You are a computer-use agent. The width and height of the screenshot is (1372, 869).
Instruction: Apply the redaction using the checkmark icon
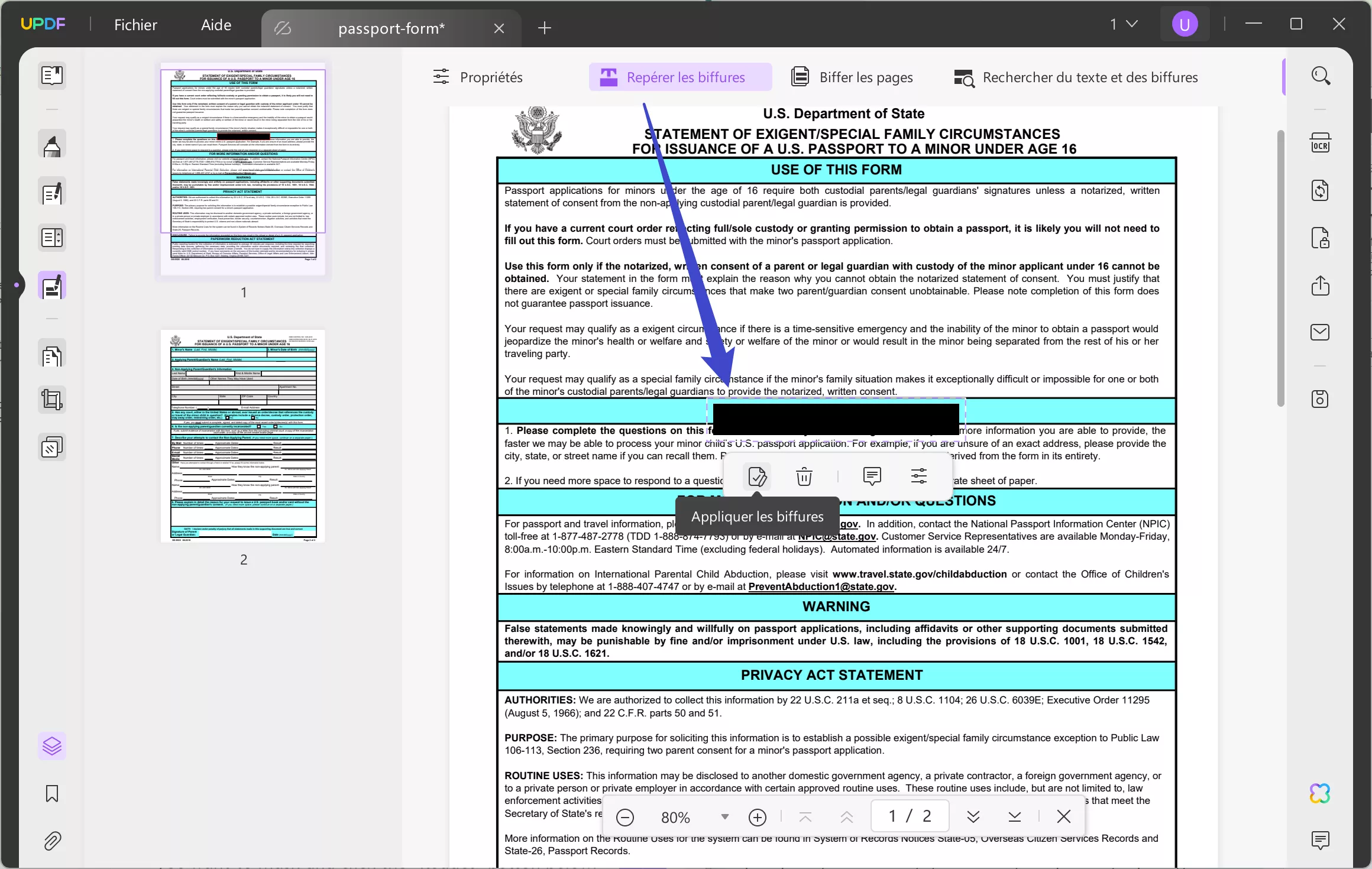(x=758, y=476)
